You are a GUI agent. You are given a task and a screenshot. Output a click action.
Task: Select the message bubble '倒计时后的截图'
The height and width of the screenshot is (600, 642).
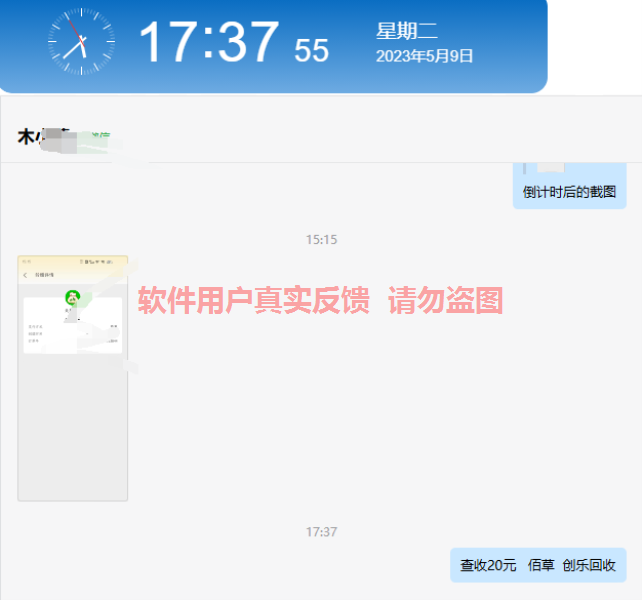(570, 186)
